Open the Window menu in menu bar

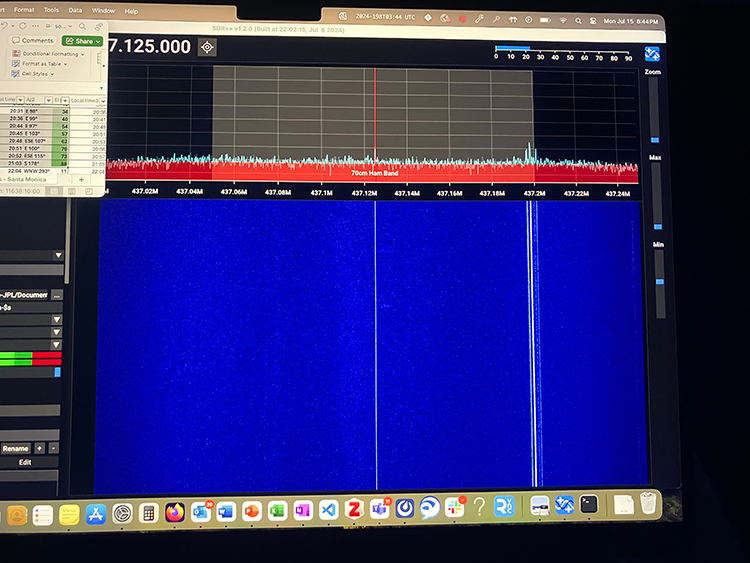click(103, 11)
